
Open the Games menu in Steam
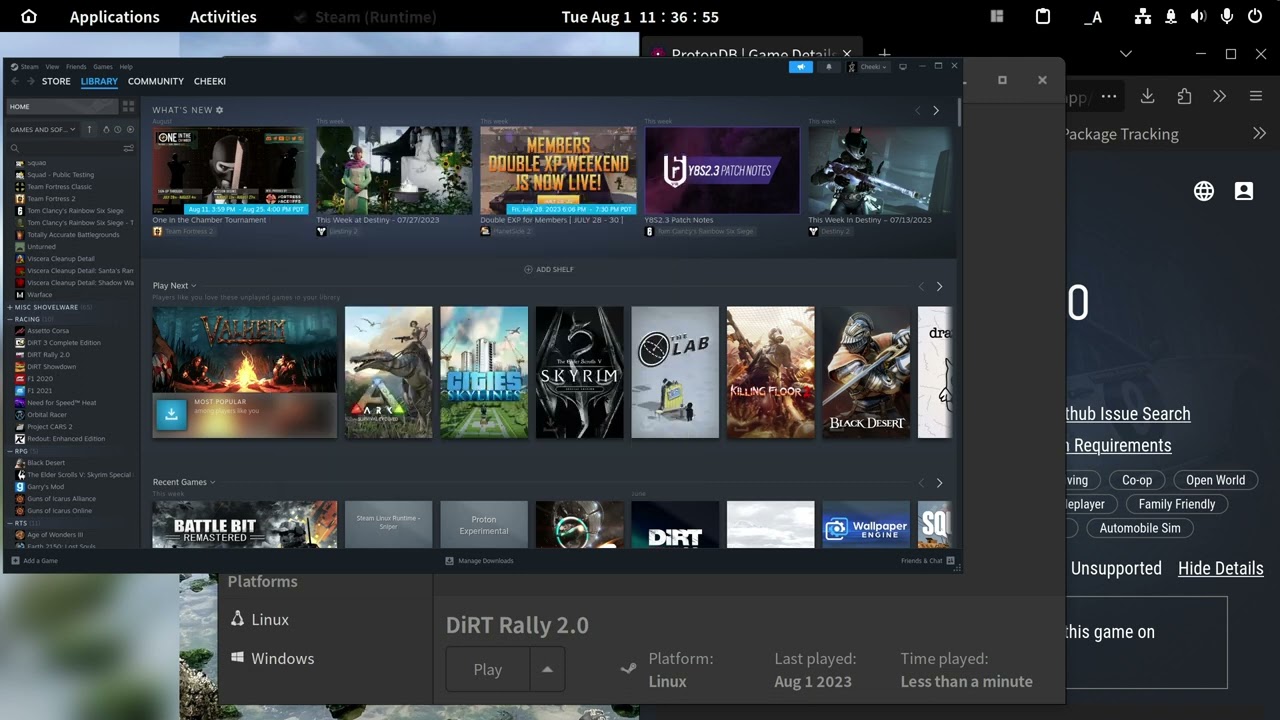103,66
